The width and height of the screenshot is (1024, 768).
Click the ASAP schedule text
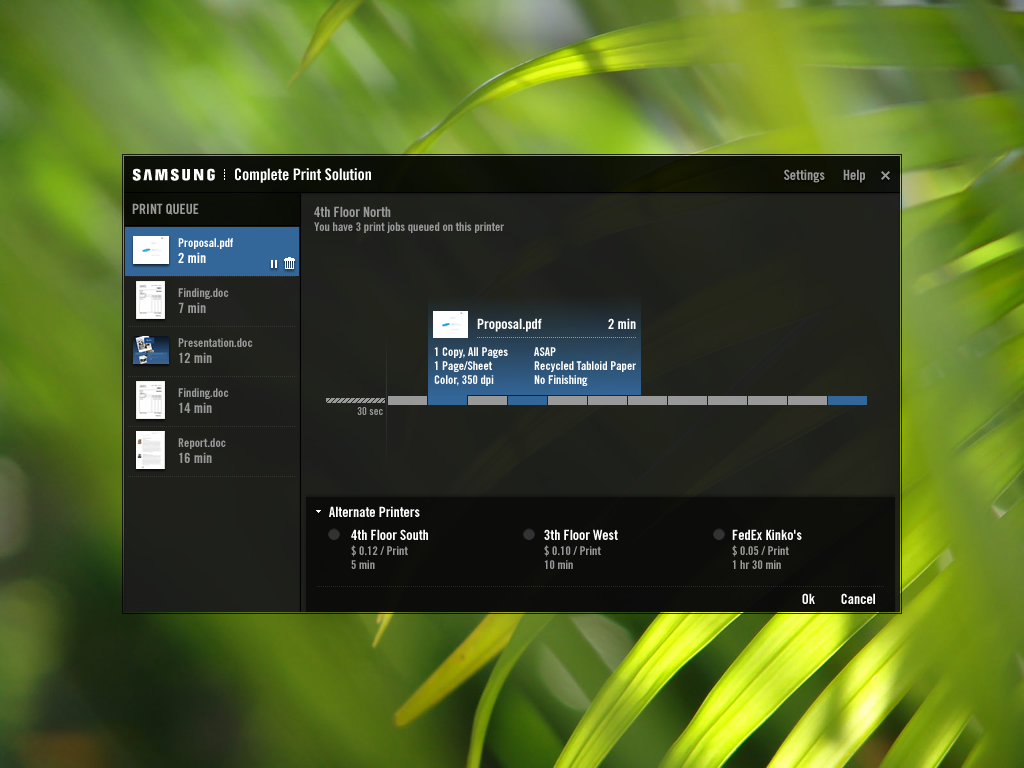(x=545, y=351)
